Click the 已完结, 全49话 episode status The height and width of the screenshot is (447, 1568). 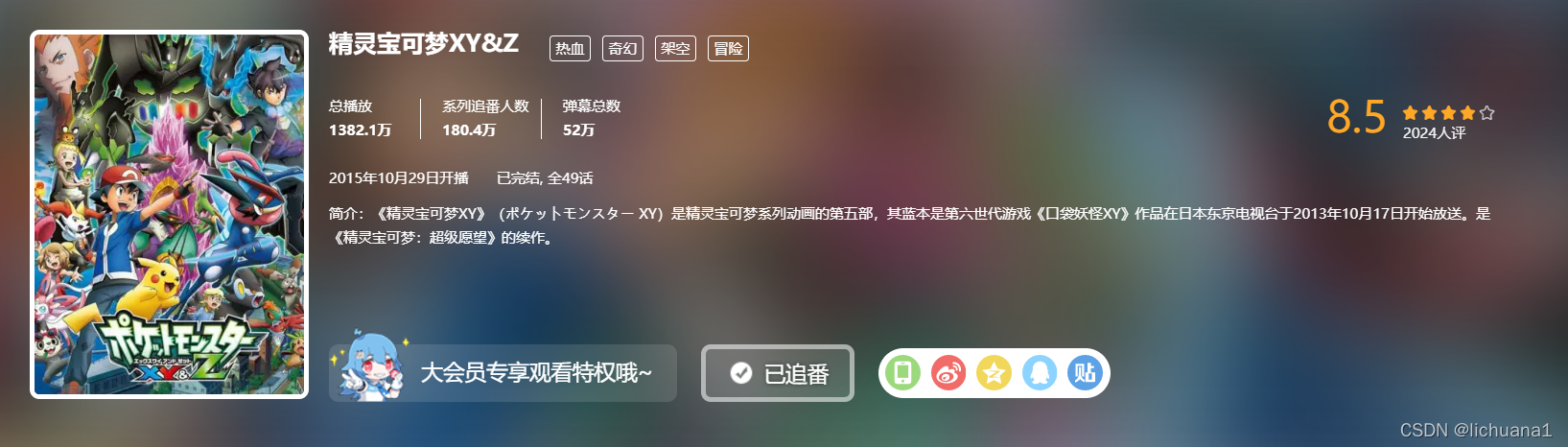(545, 178)
